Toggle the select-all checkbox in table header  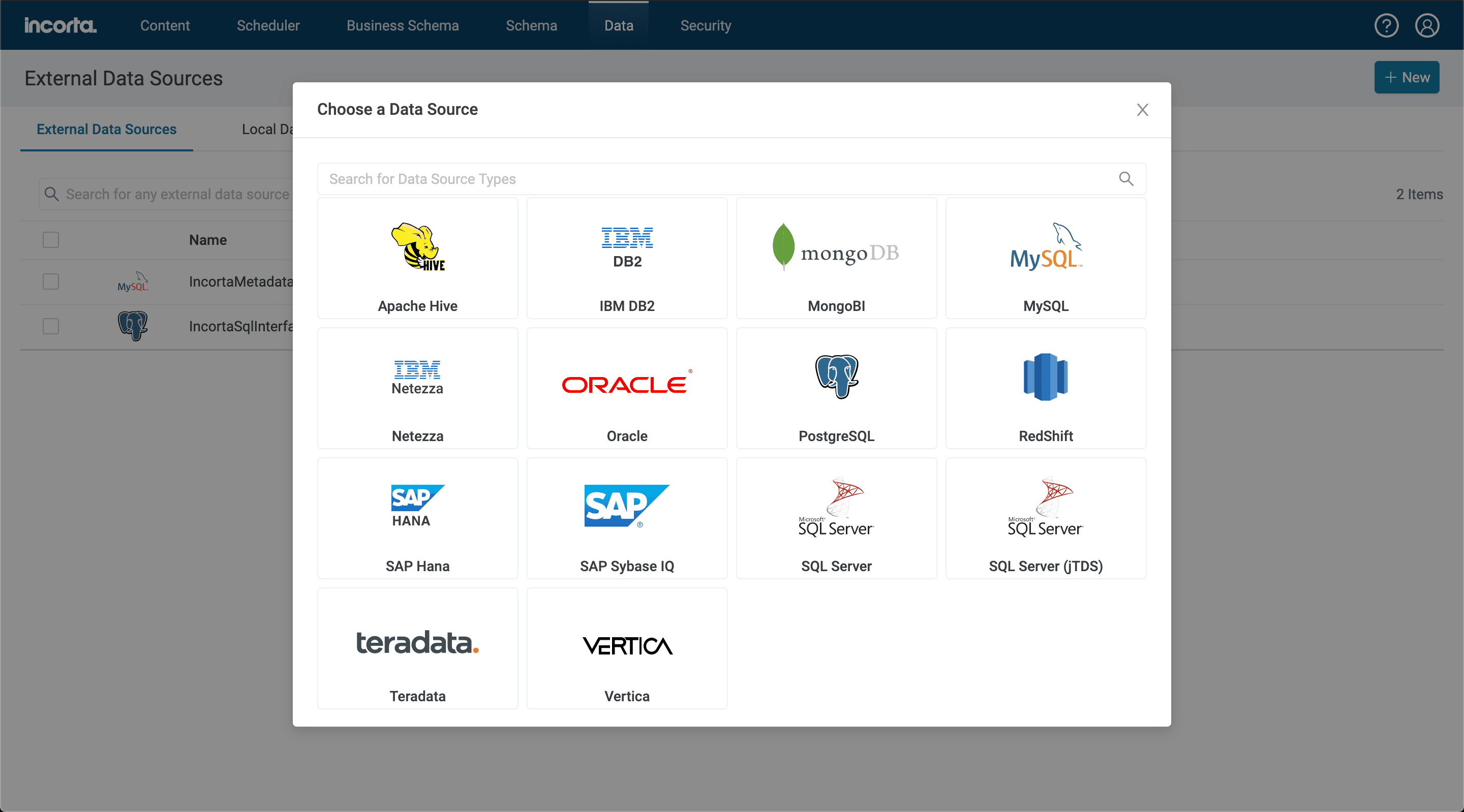pos(51,240)
